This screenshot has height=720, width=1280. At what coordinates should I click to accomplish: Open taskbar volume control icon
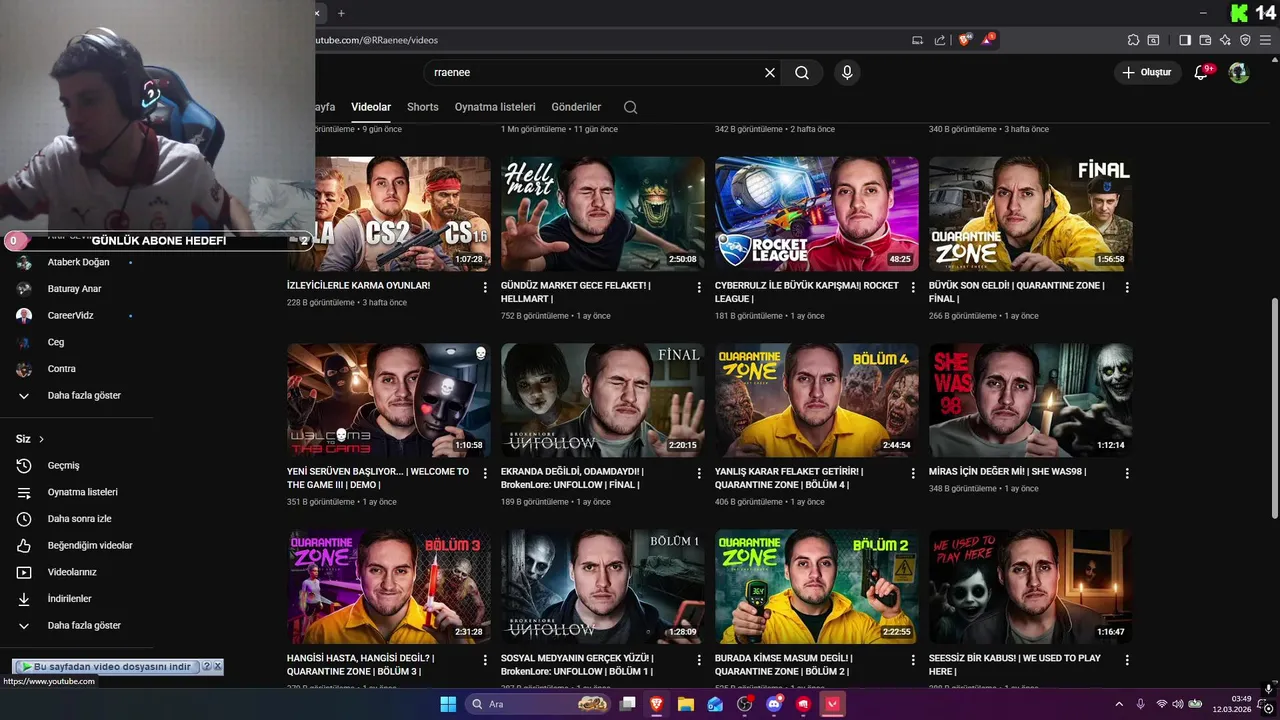1178,704
